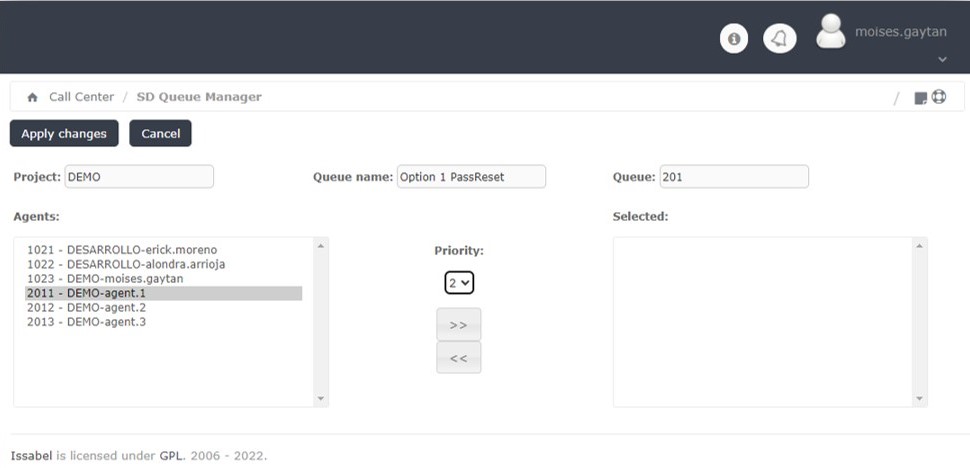Viewport: 970px width, 468px height.
Task: Choose 2013 - DEMO-agent.3 from Agents
Action: (86, 322)
